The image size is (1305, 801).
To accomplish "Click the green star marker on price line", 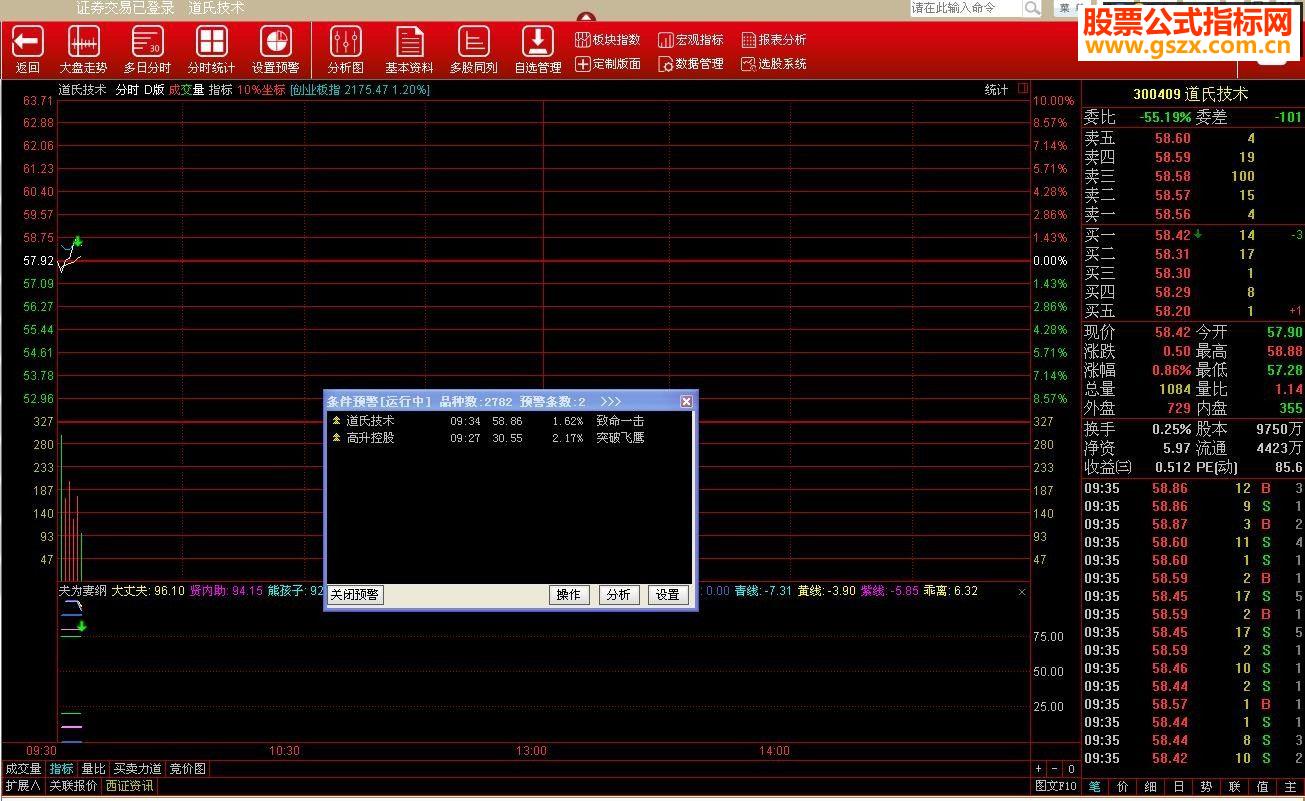I will click(x=77, y=242).
